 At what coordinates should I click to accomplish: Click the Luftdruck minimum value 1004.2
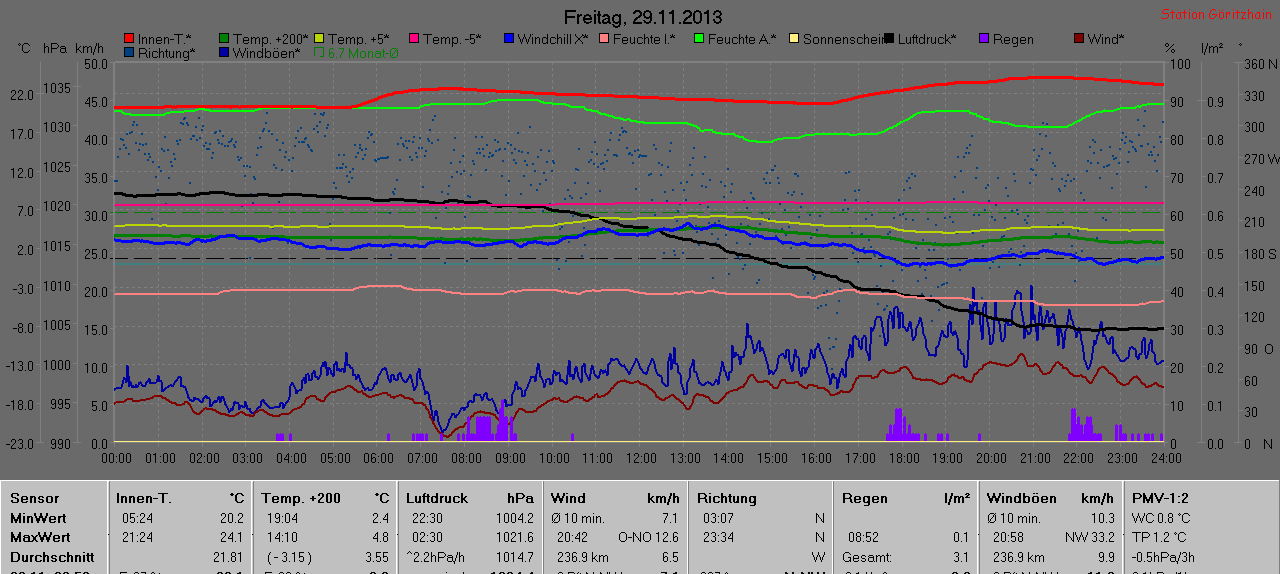tap(514, 518)
